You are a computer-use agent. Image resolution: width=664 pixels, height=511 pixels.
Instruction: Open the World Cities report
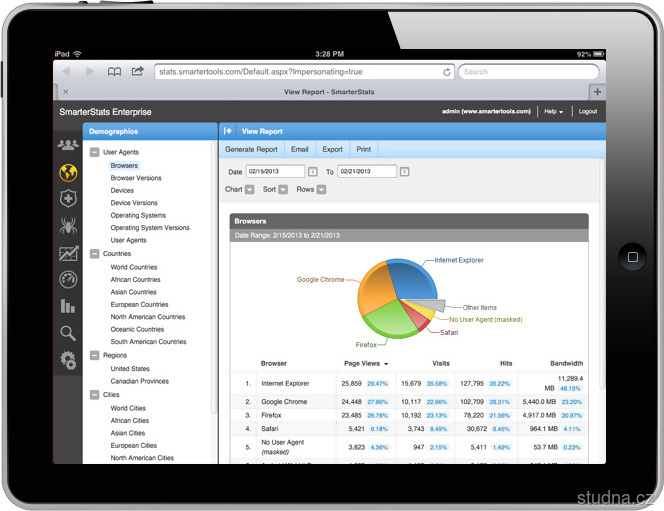click(x=128, y=408)
